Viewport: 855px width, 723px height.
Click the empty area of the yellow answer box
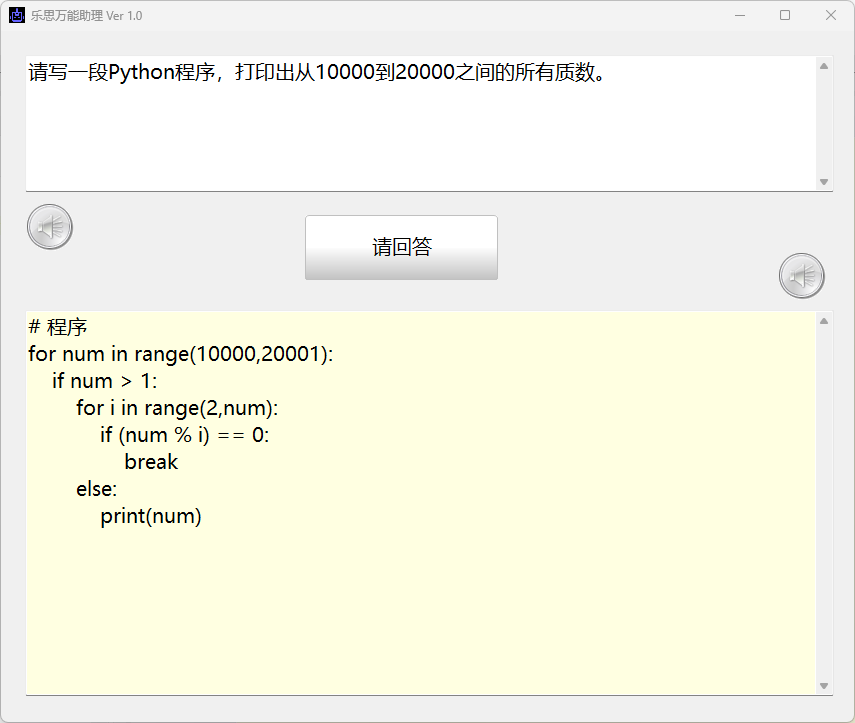[x=420, y=610]
